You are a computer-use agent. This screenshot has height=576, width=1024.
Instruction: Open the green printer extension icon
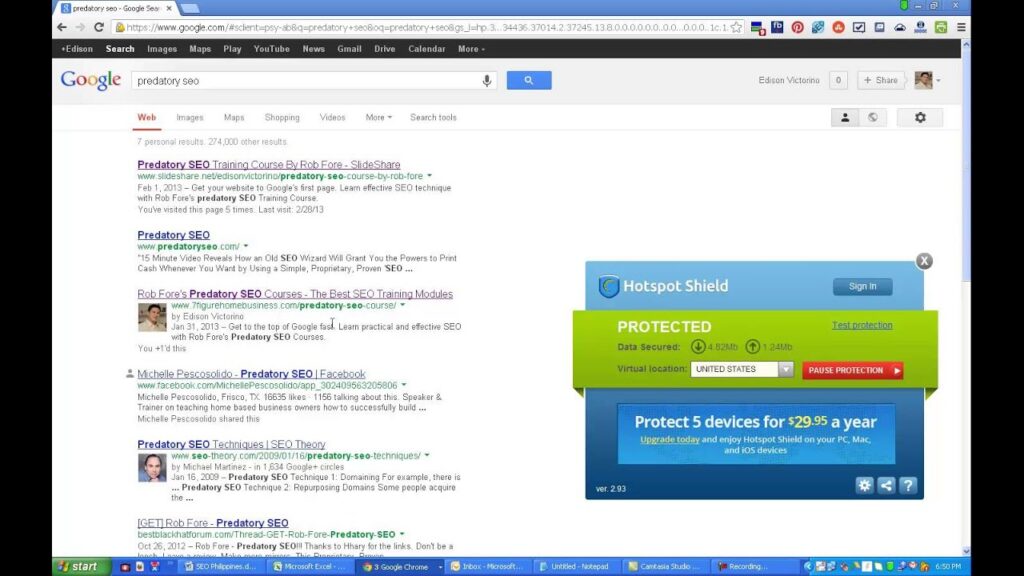pyautogui.click(x=940, y=27)
